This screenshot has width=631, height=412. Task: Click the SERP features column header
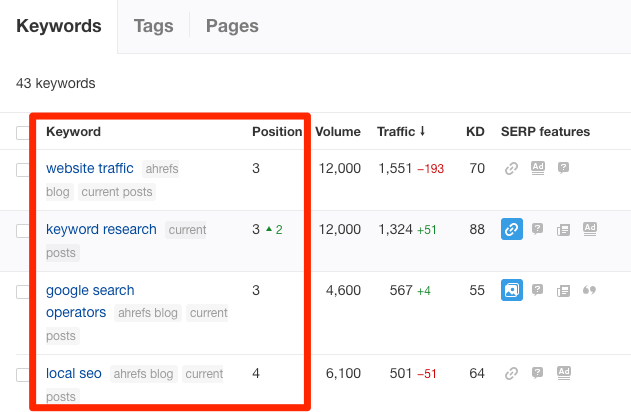click(545, 132)
